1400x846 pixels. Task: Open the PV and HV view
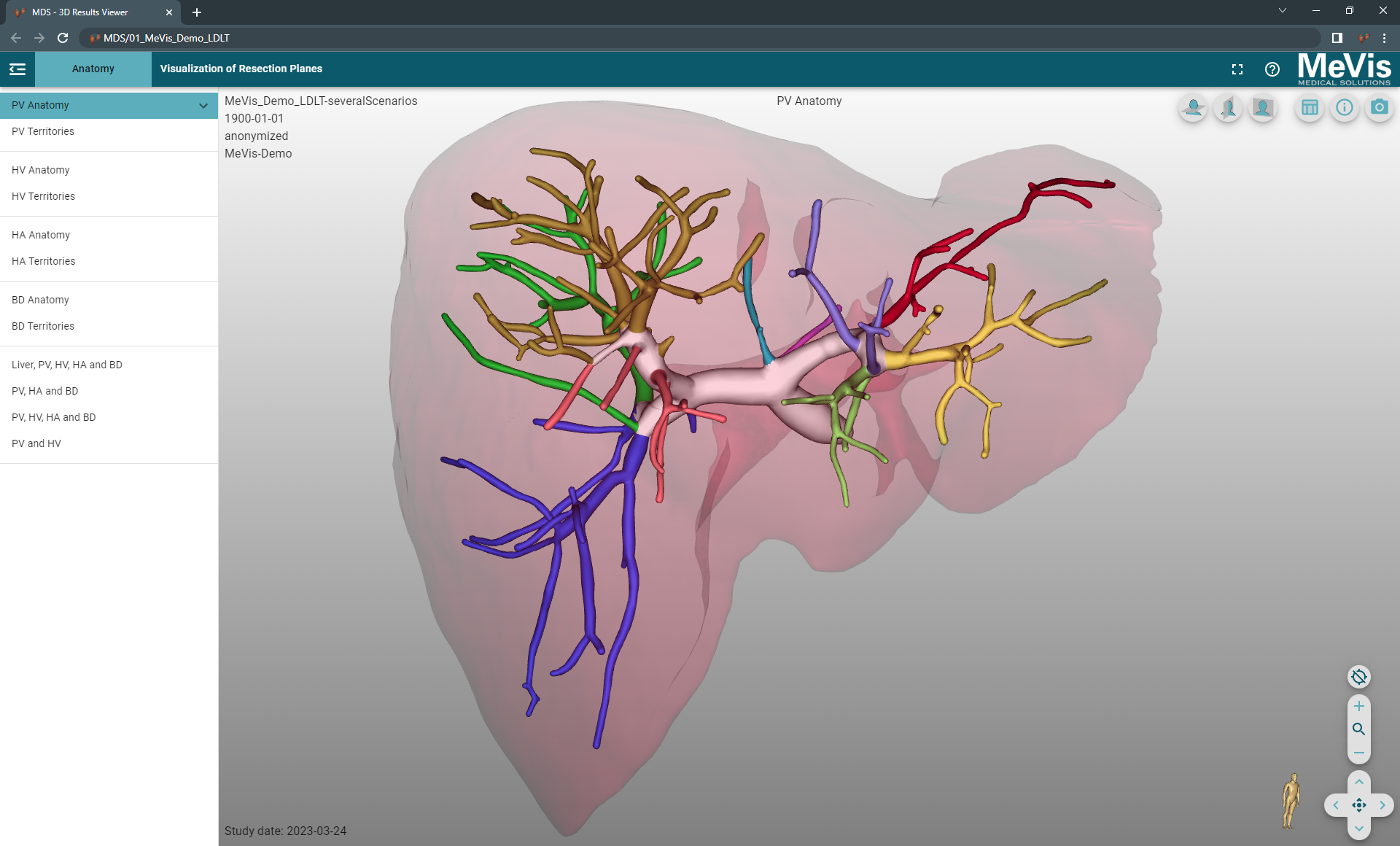coord(109,444)
